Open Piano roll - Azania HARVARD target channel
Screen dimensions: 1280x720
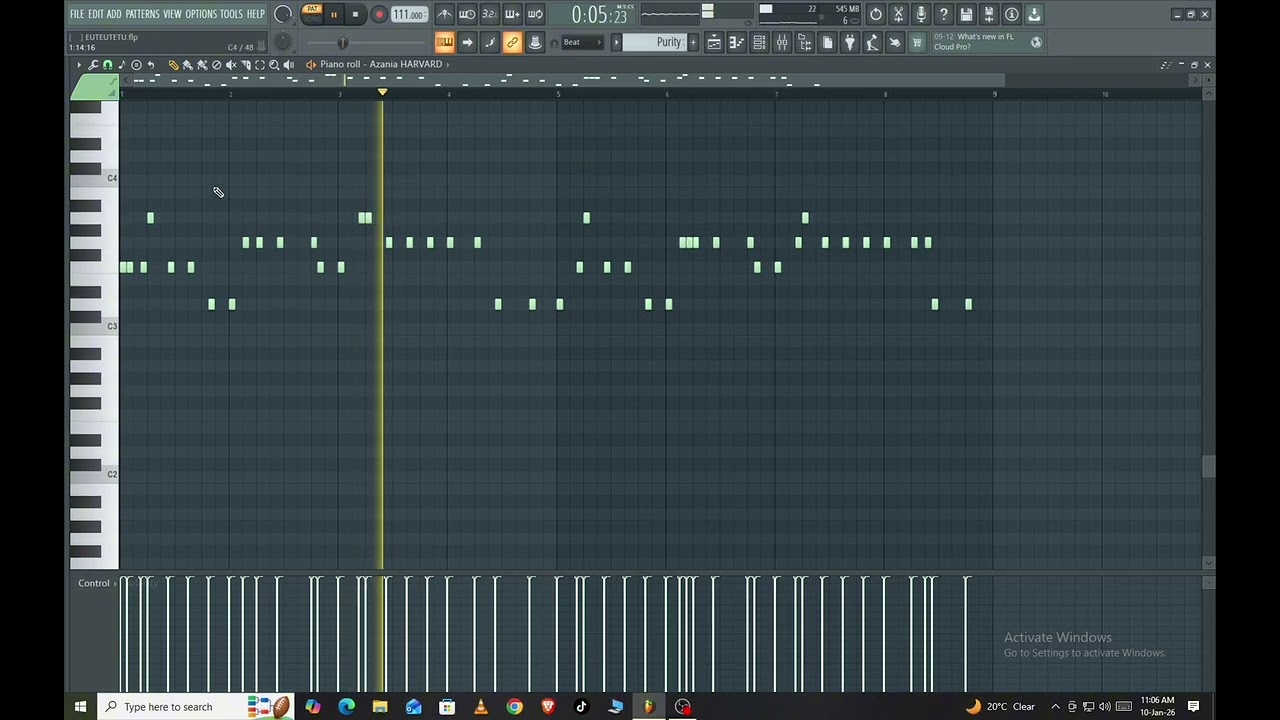coord(381,64)
